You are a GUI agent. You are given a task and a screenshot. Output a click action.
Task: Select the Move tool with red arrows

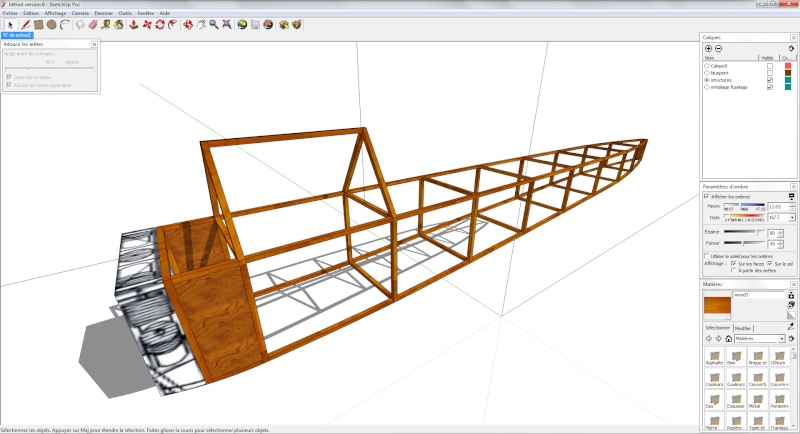coord(147,24)
